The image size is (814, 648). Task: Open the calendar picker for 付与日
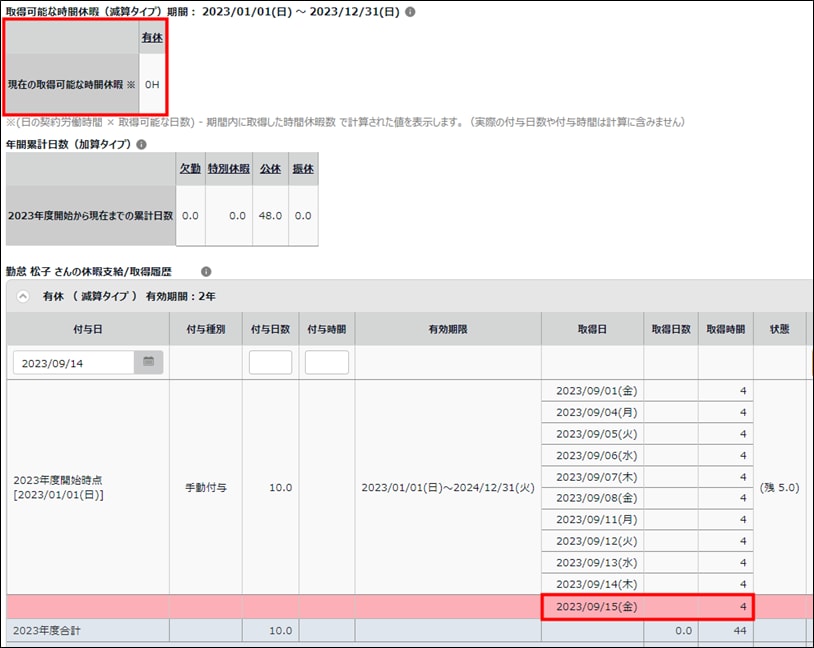pyautogui.click(x=148, y=362)
